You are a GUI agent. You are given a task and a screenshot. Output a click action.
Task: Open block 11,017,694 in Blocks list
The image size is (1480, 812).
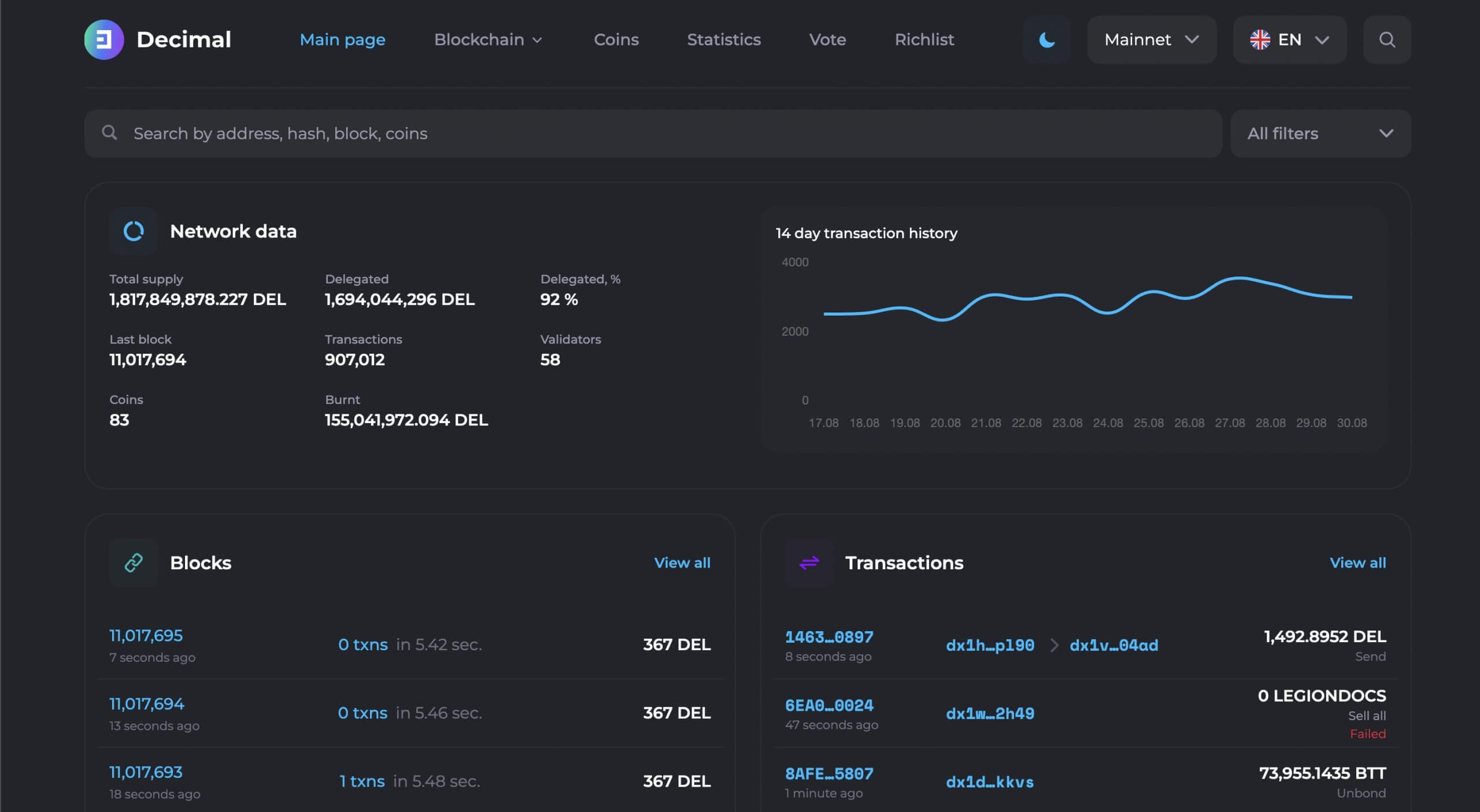146,703
